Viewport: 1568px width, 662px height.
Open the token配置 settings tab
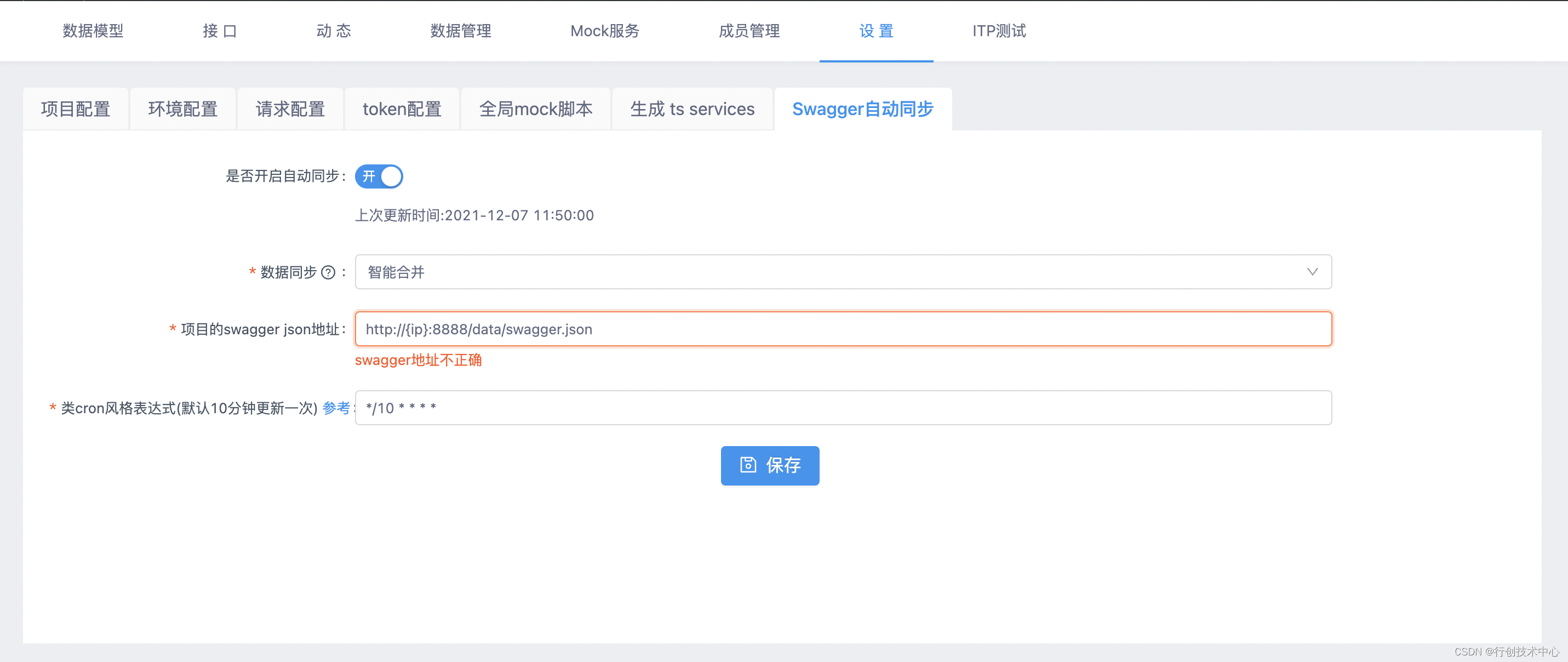click(x=402, y=109)
